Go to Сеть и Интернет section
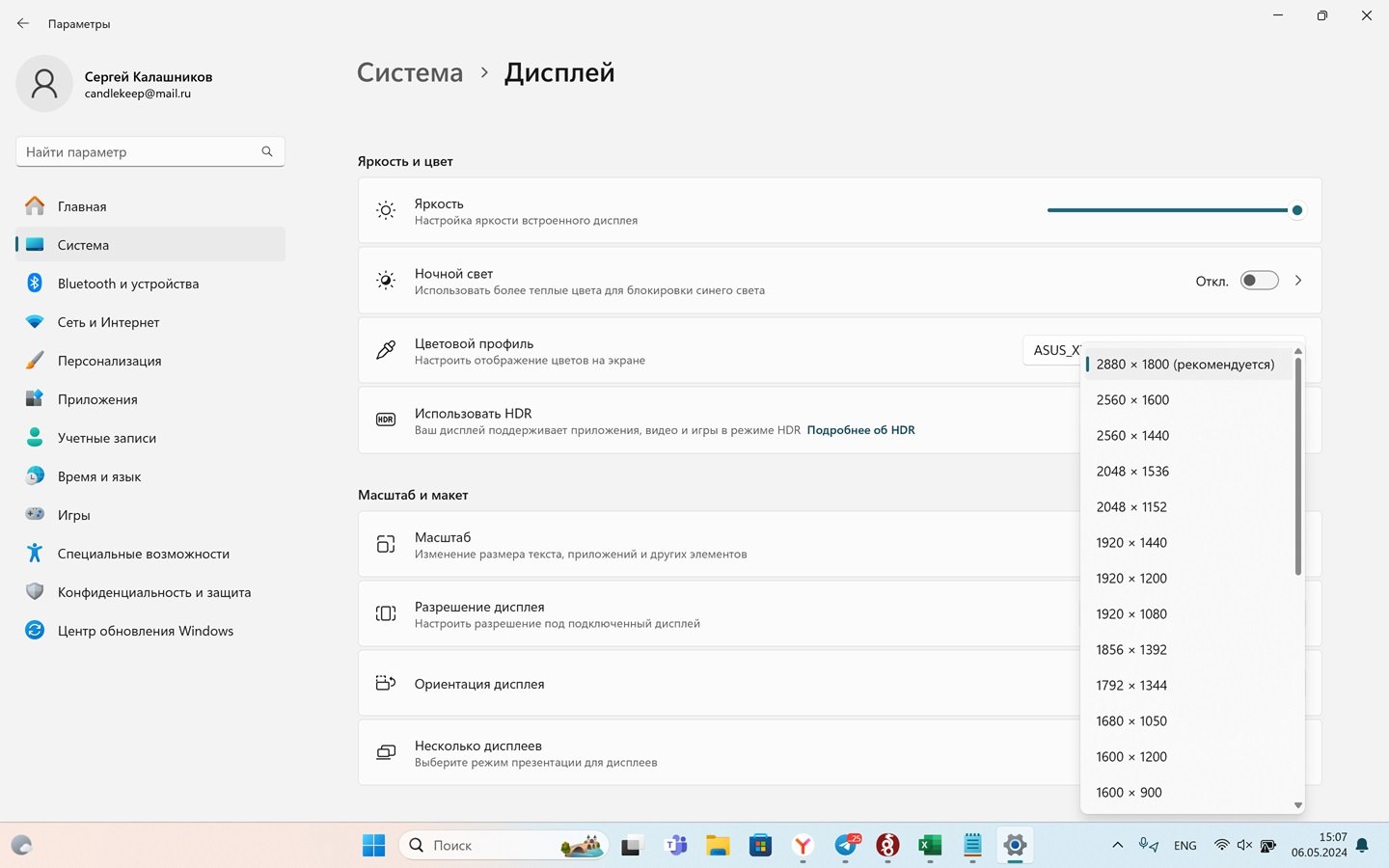The height and width of the screenshot is (868, 1389). [x=150, y=322]
